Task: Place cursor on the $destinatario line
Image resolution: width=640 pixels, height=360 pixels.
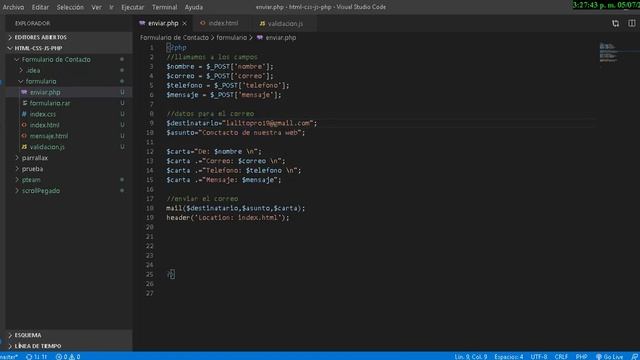Action: point(241,123)
